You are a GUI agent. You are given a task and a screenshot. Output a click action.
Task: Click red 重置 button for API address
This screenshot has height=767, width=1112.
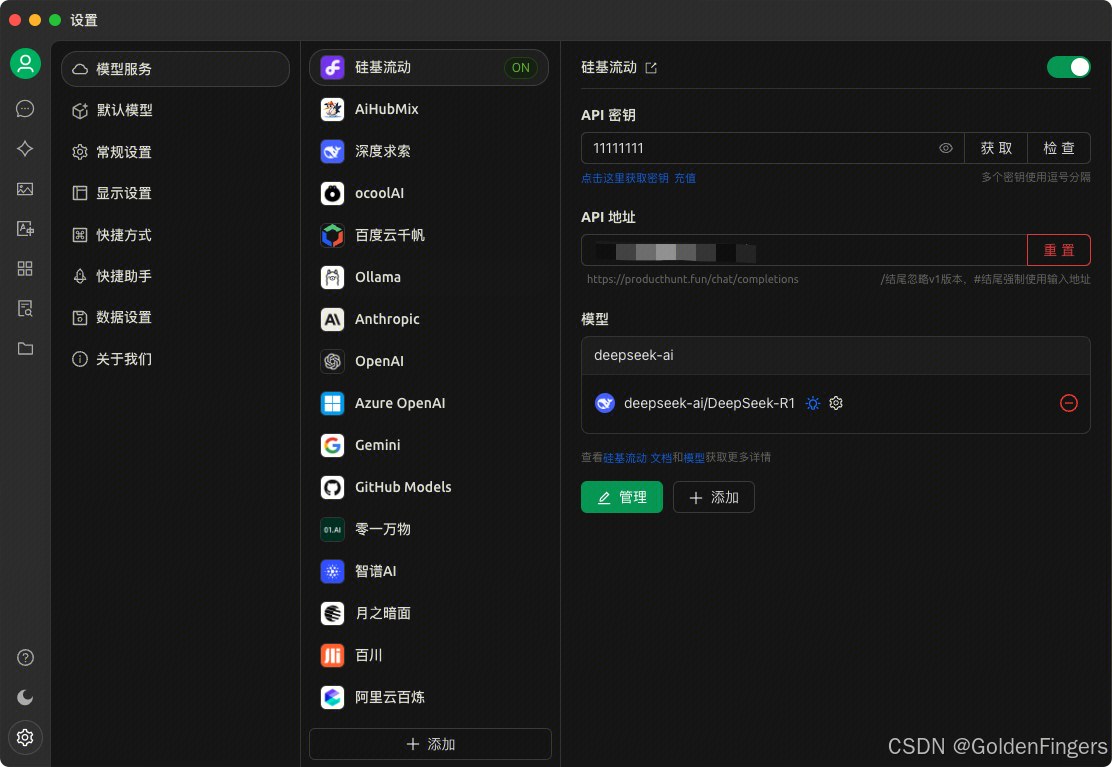pos(1059,250)
